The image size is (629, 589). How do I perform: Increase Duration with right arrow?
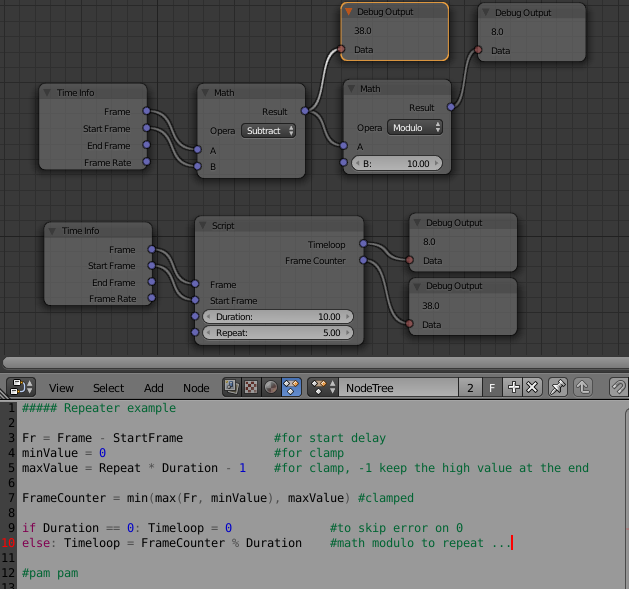[348, 317]
